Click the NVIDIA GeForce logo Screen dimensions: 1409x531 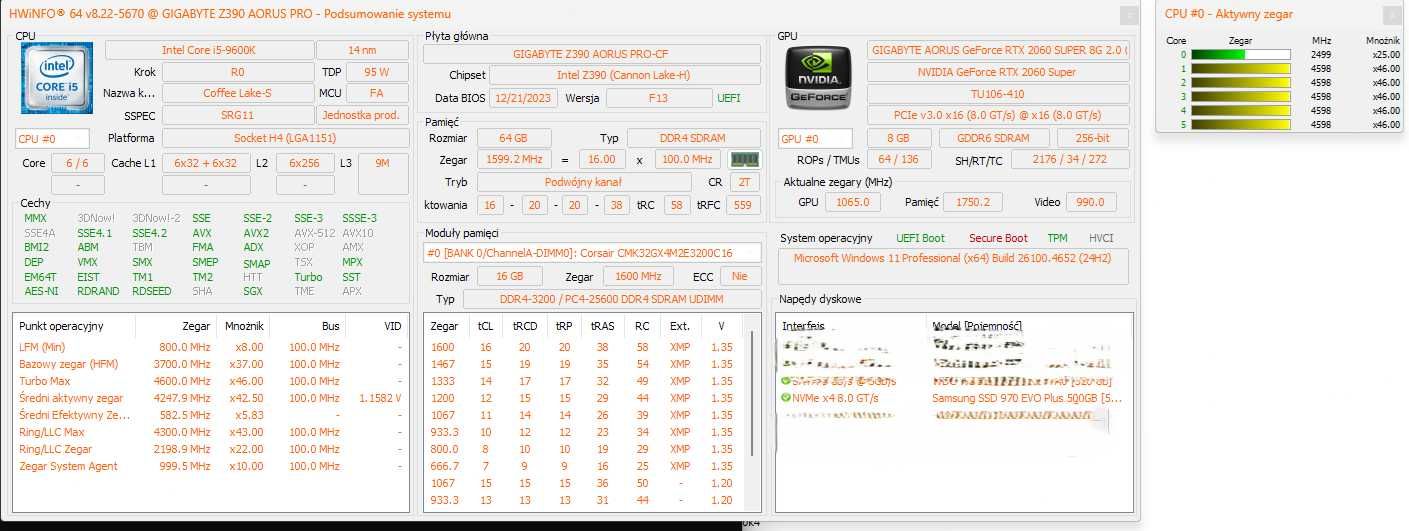[x=818, y=77]
